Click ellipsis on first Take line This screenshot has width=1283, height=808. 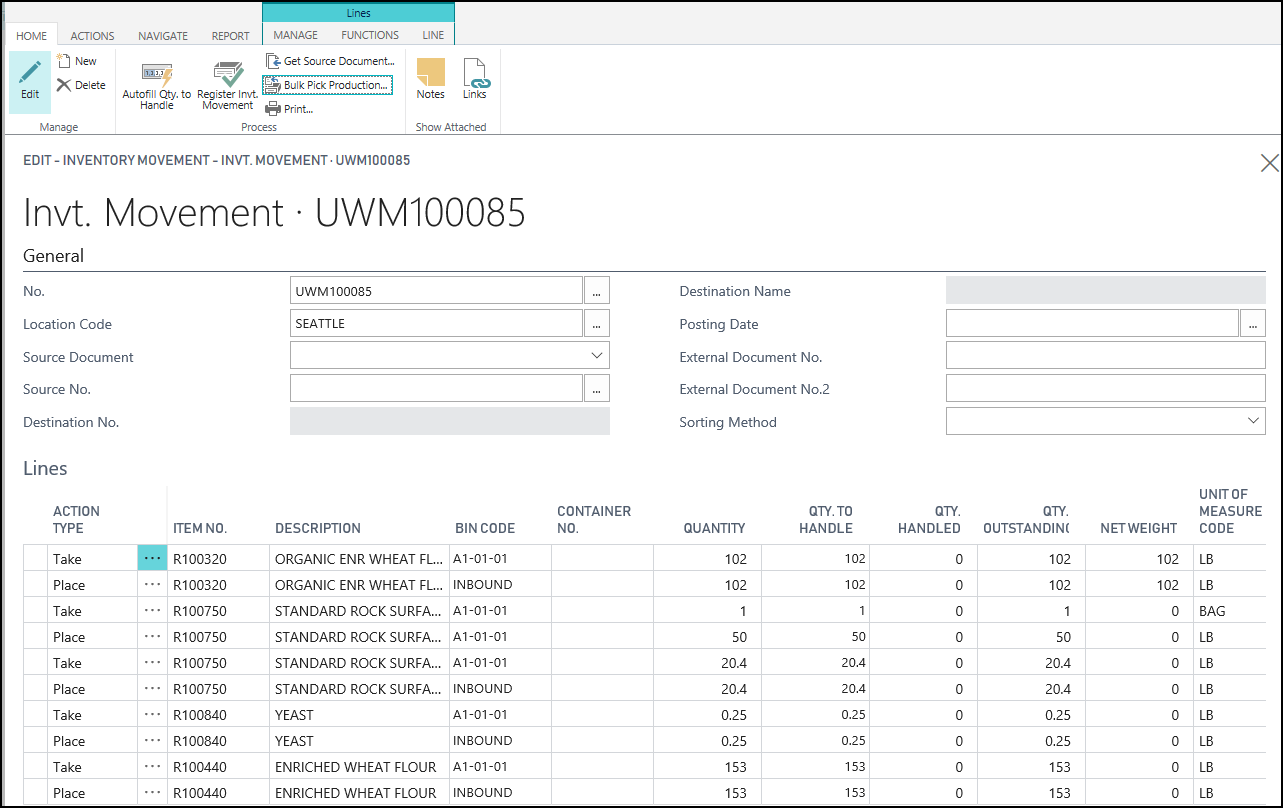[152, 559]
